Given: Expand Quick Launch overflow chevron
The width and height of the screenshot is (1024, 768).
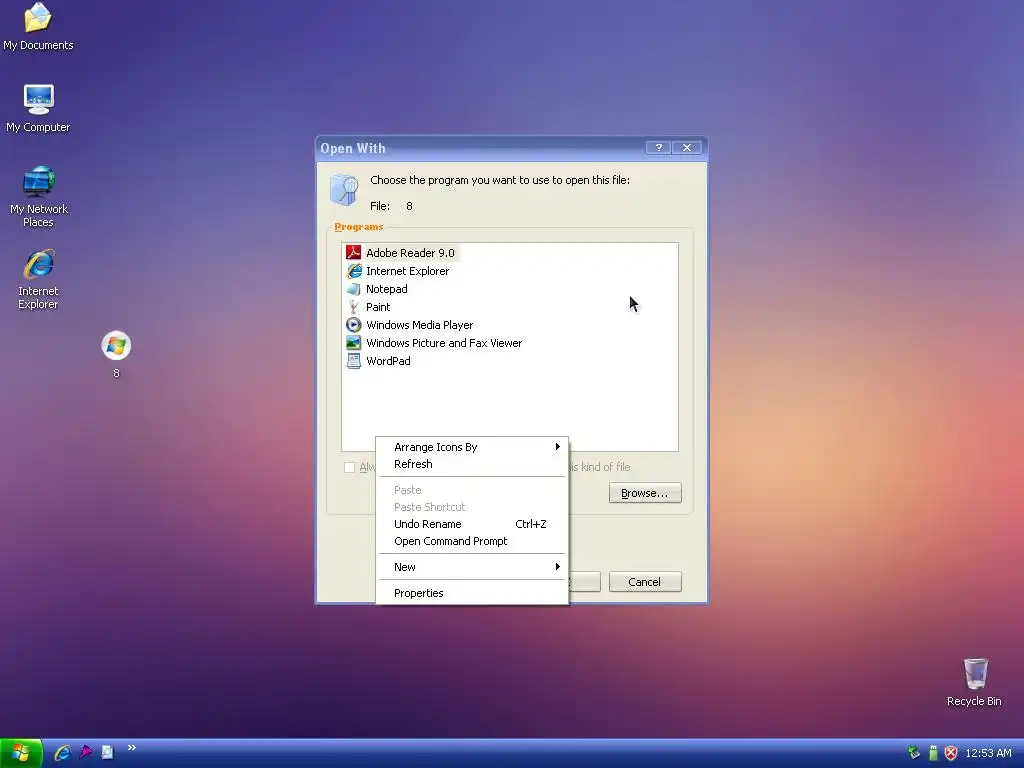Looking at the screenshot, I should [131, 748].
